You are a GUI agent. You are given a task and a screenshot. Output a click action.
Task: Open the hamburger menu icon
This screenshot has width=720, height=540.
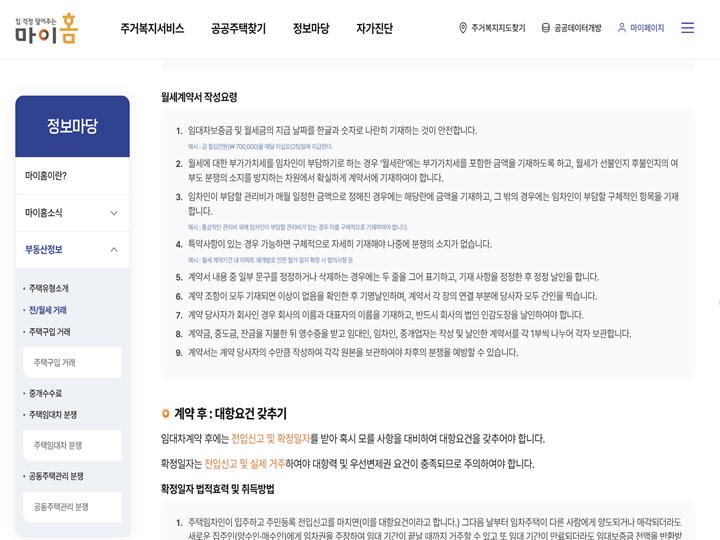(x=687, y=28)
